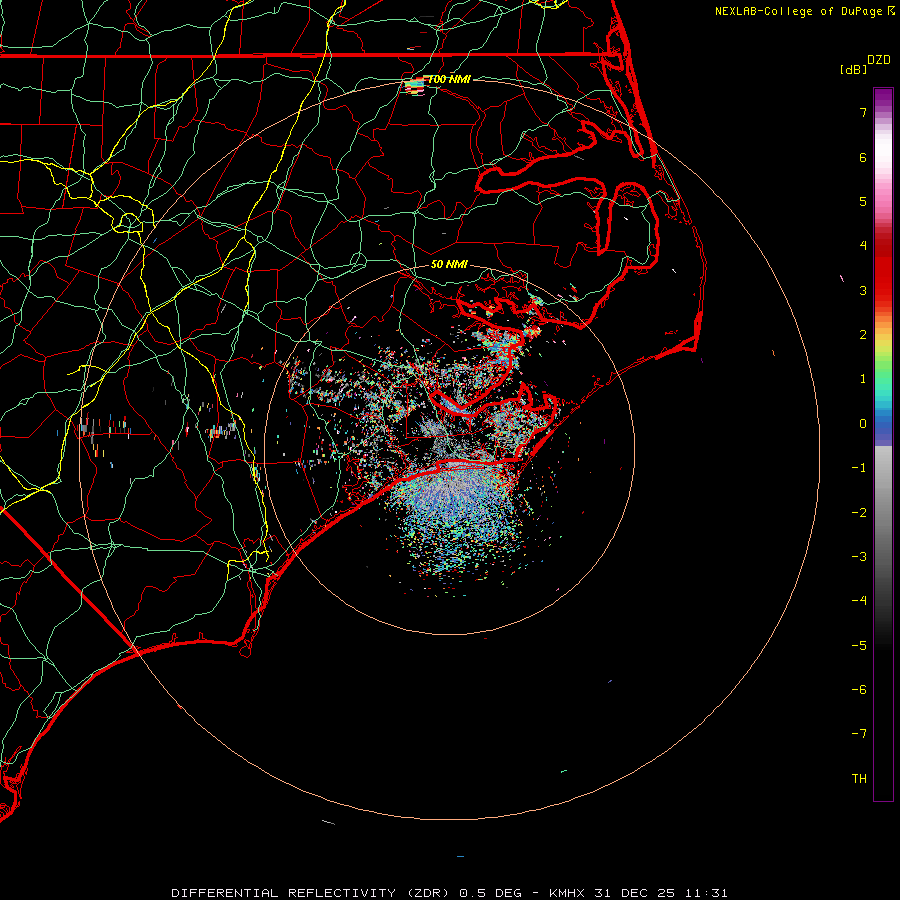Click the DZD color scale title
900x900 pixels.
(879, 60)
